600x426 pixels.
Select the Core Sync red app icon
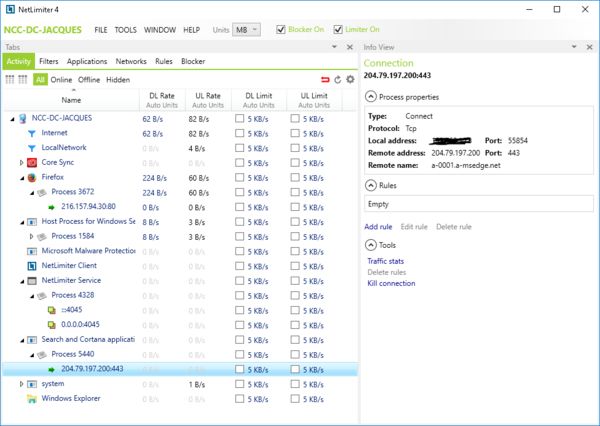click(x=32, y=163)
